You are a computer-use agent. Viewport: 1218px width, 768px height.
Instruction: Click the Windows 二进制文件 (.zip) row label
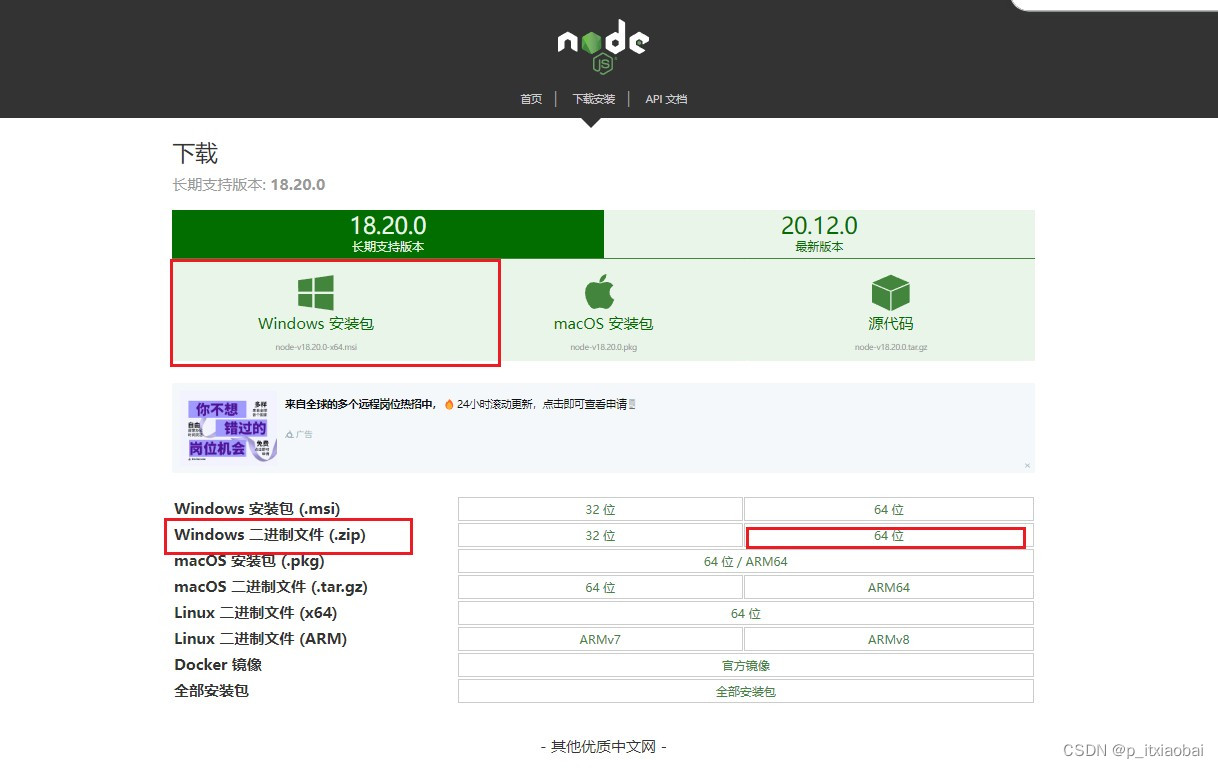270,535
